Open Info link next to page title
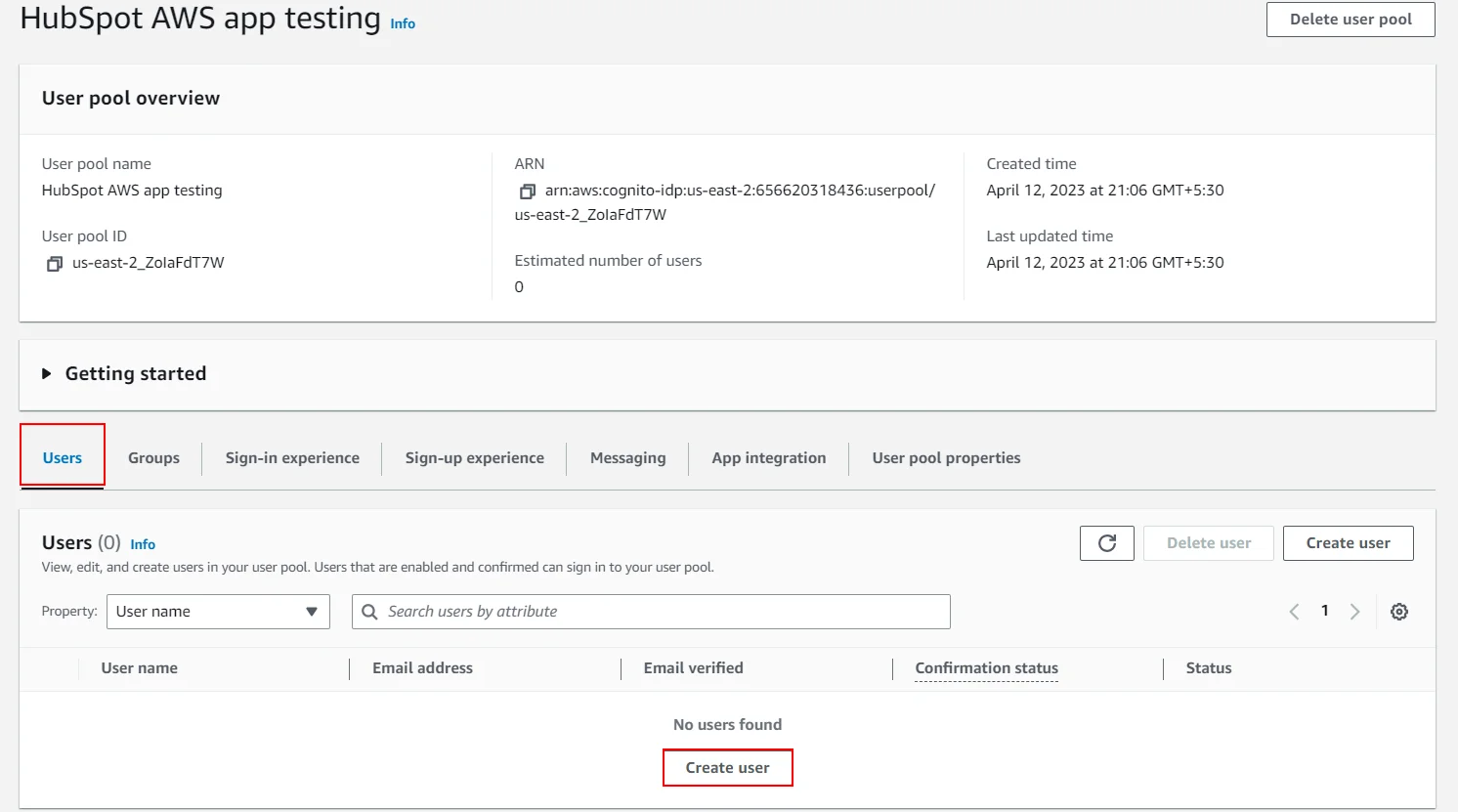Viewport: 1458px width, 812px height. point(403,23)
